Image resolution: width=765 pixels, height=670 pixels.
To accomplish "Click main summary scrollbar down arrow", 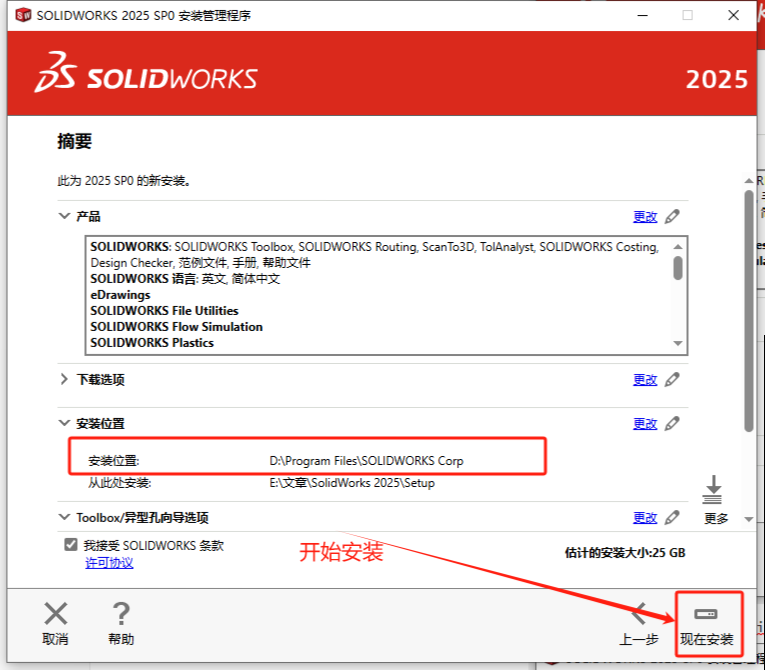I will pos(749,519).
